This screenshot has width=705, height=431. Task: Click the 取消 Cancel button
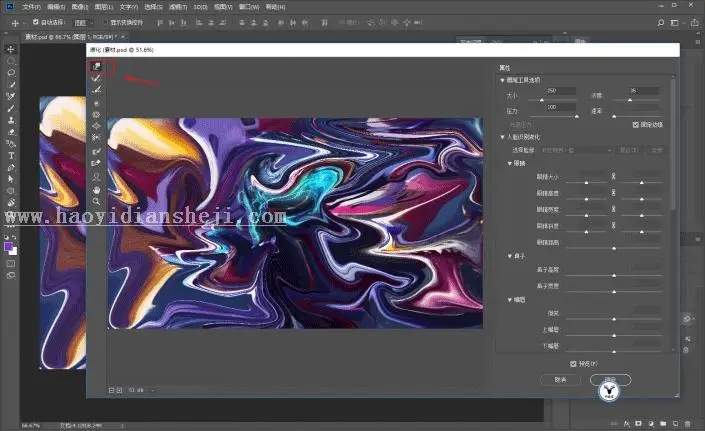560,380
